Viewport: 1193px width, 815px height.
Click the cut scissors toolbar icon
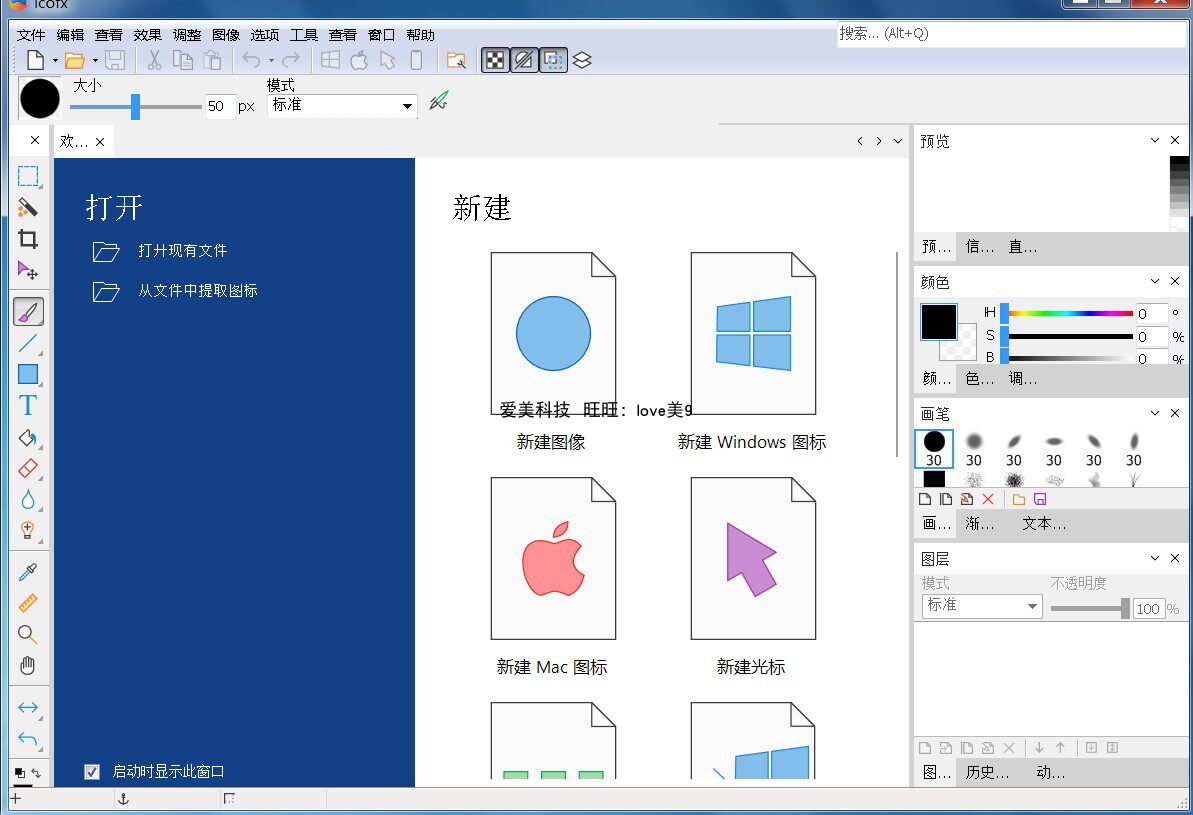154,60
